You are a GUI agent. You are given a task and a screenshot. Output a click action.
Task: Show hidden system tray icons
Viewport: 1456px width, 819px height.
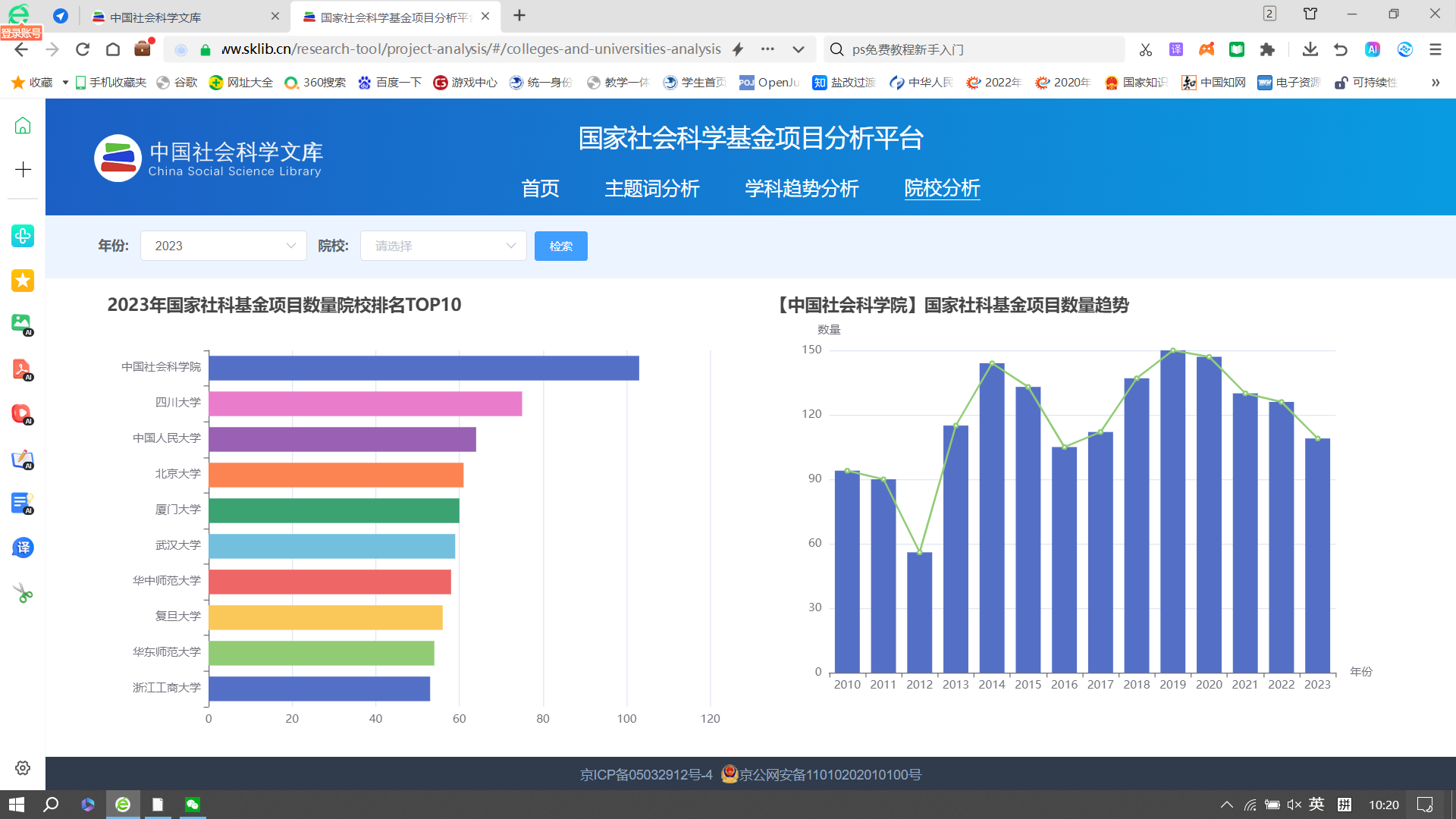[x=1226, y=805]
